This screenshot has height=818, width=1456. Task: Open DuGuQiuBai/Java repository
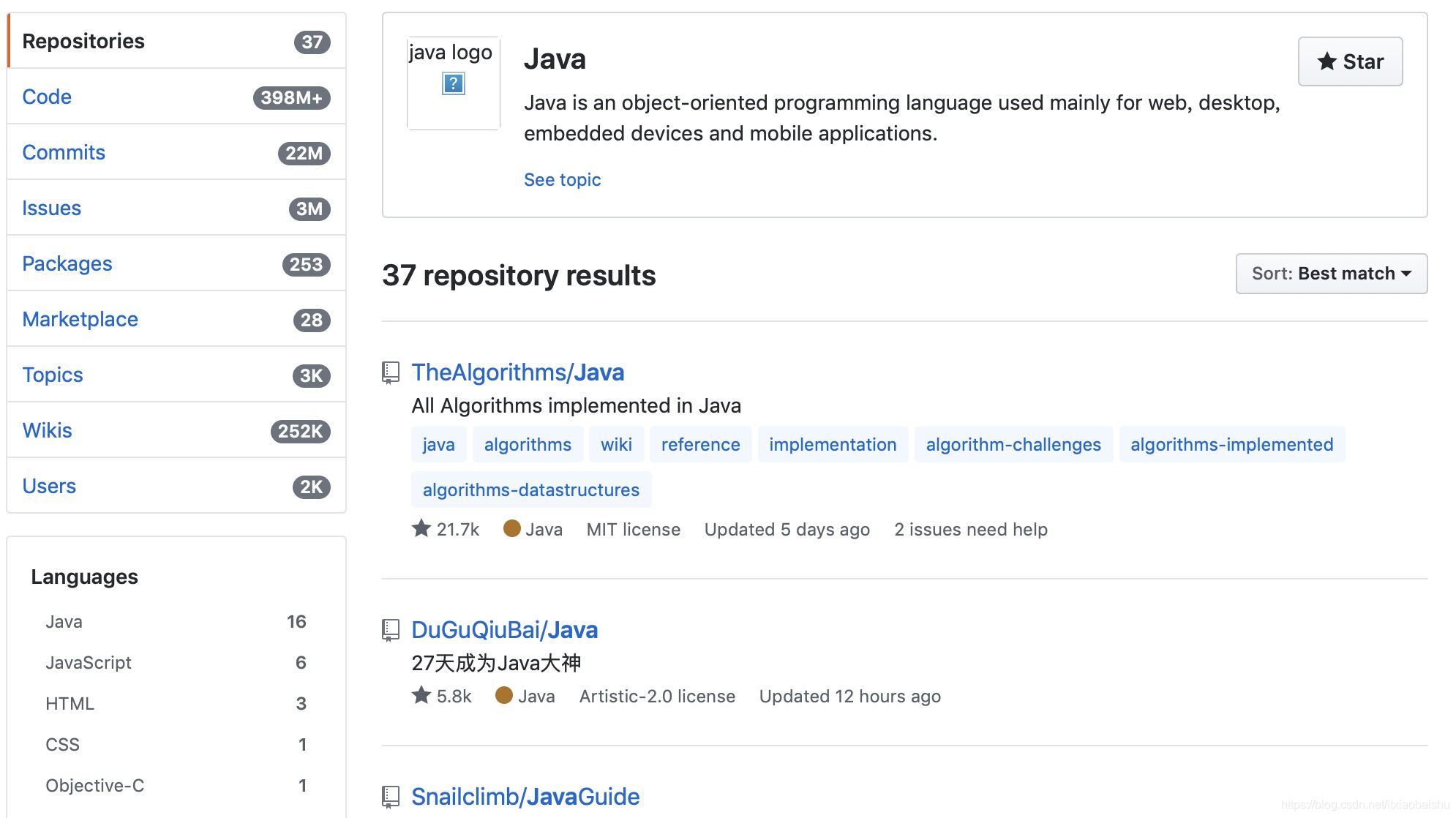pos(504,630)
